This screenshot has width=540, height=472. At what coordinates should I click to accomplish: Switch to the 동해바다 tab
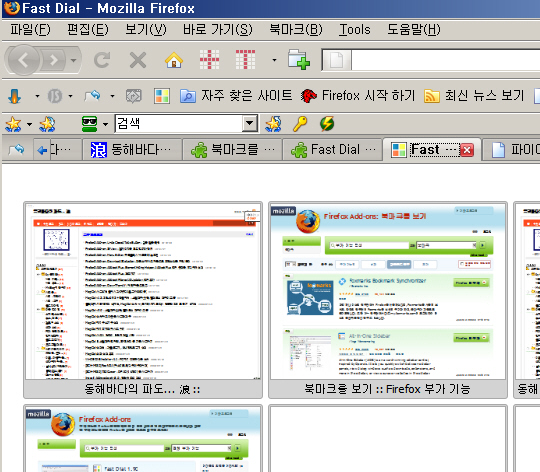click(132, 150)
